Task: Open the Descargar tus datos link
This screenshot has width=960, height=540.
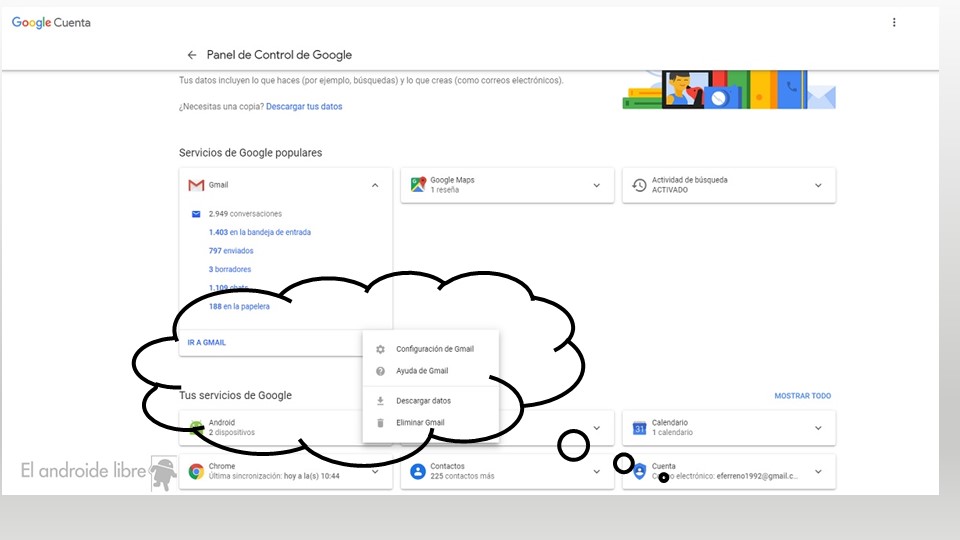Action: [304, 107]
